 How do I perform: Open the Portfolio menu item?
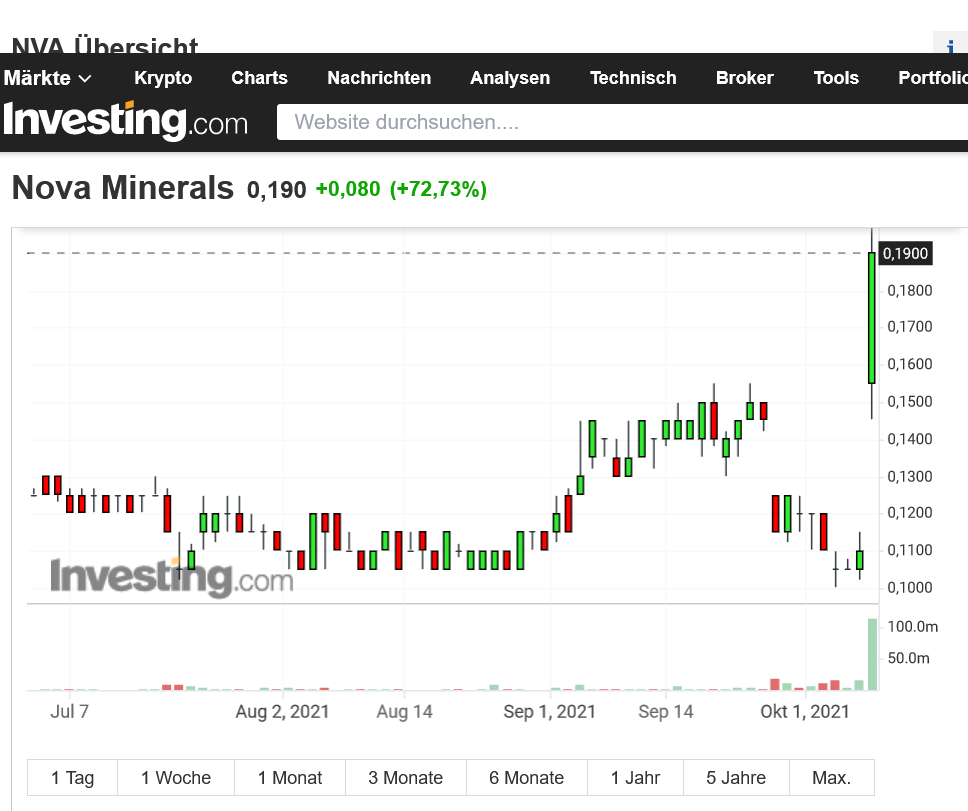pyautogui.click(x=933, y=78)
